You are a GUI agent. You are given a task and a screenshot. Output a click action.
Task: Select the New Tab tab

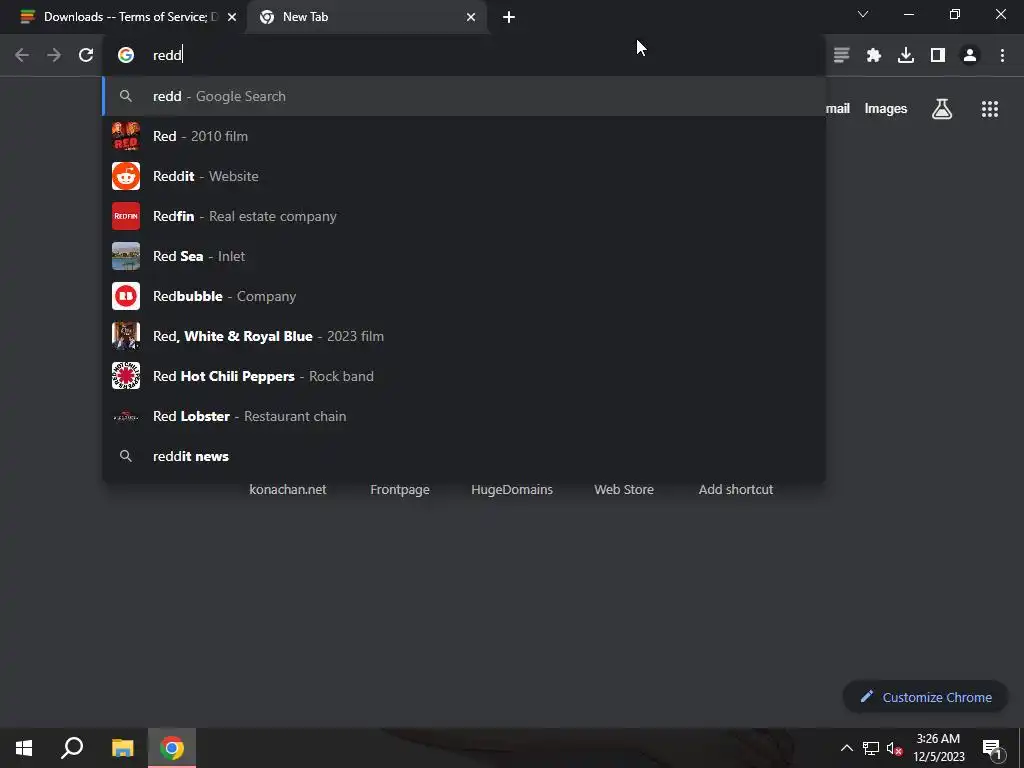366,17
